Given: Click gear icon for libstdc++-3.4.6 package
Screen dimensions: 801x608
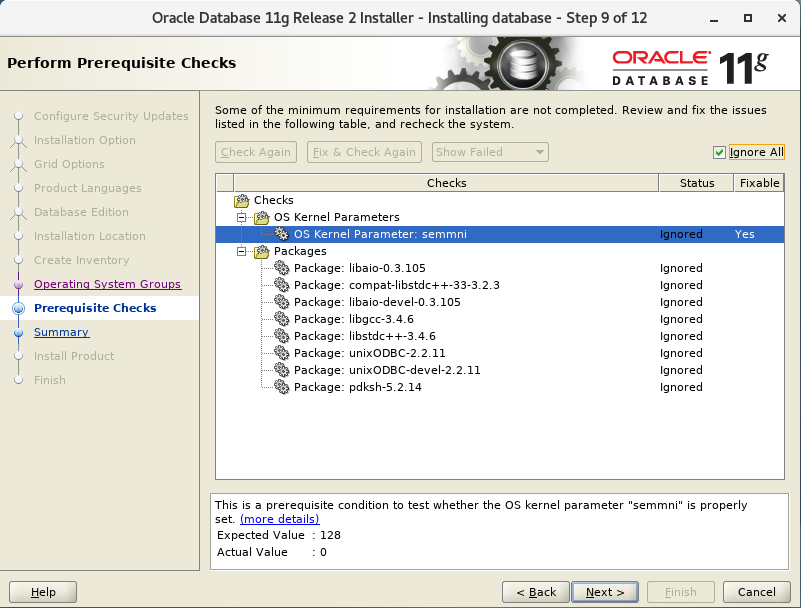Looking at the screenshot, I should tap(281, 336).
